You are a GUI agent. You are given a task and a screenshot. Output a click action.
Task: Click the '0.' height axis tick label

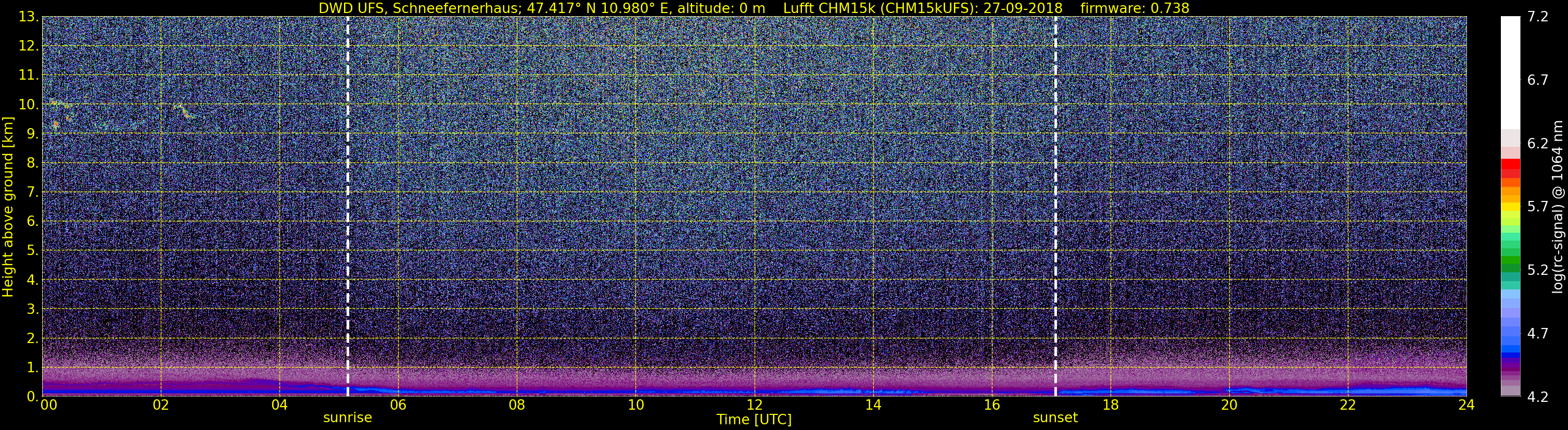click(33, 397)
